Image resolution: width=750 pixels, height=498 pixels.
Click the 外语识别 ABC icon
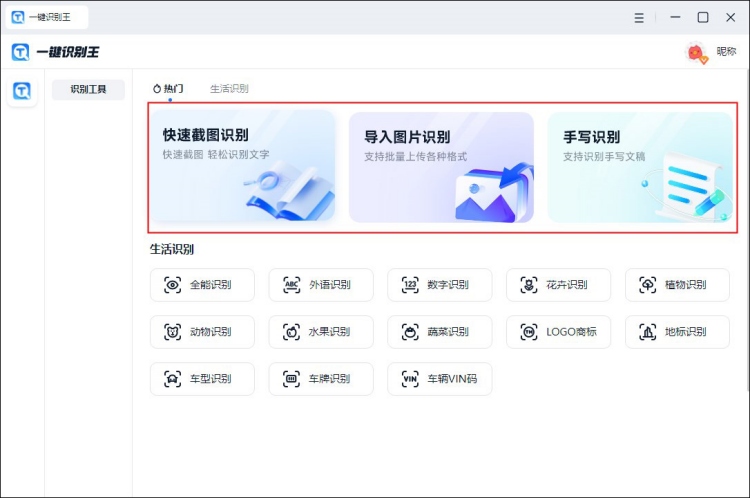291,285
